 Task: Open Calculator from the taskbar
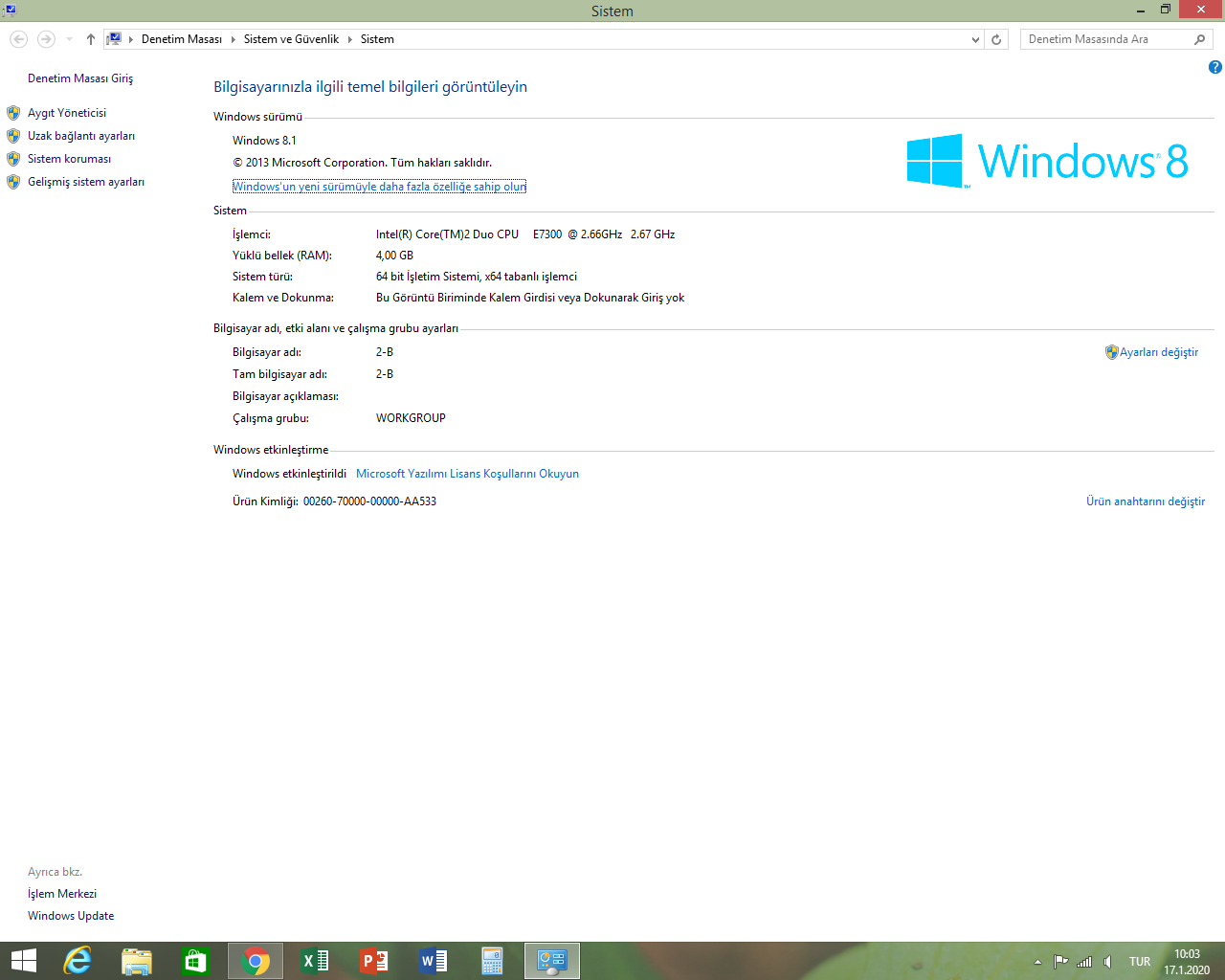tap(493, 961)
